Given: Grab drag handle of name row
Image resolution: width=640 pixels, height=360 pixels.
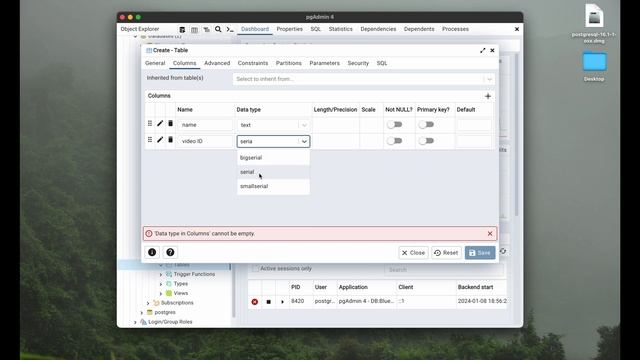Looking at the screenshot, I should pos(150,124).
